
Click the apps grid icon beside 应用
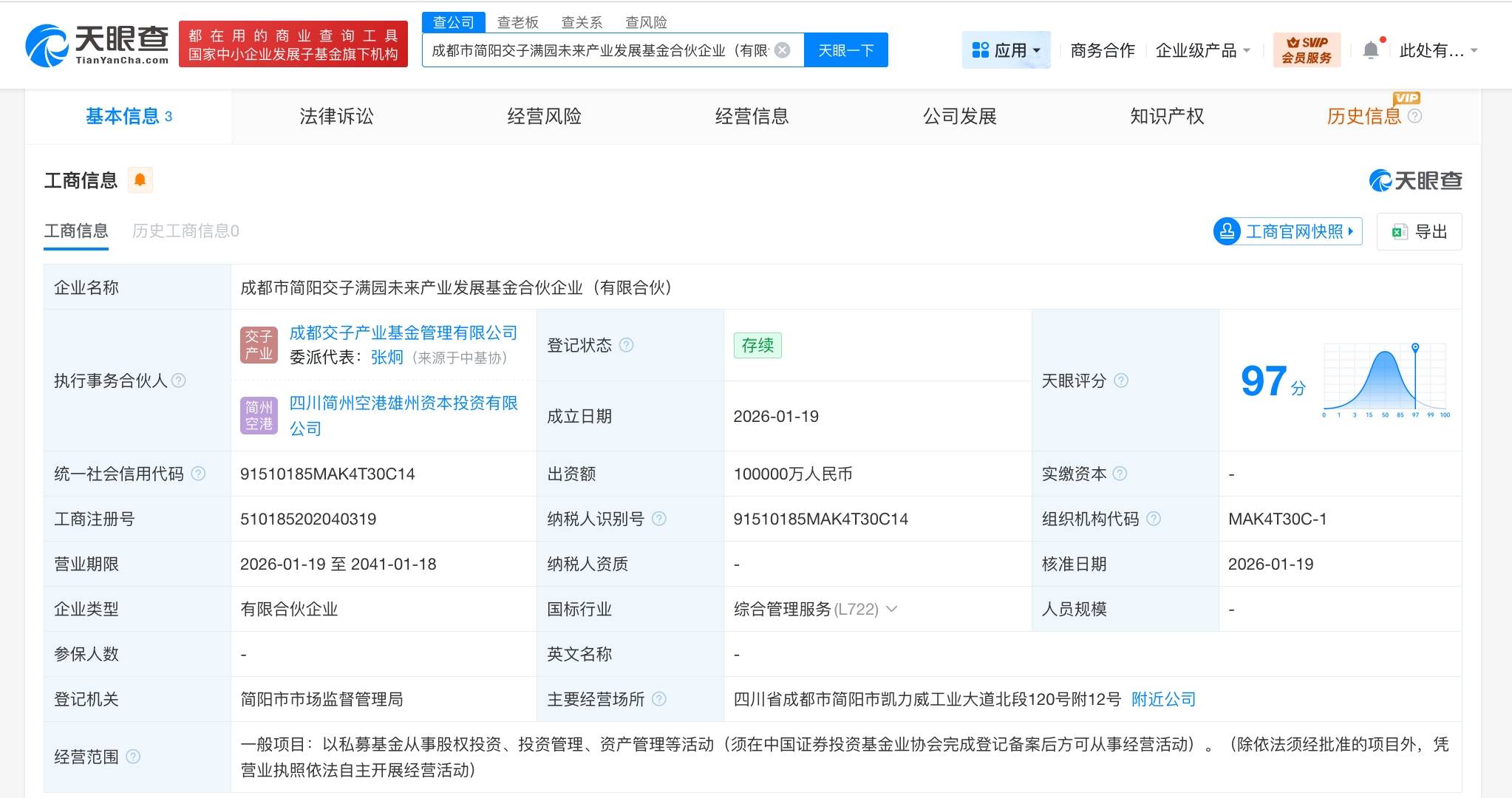pos(981,50)
